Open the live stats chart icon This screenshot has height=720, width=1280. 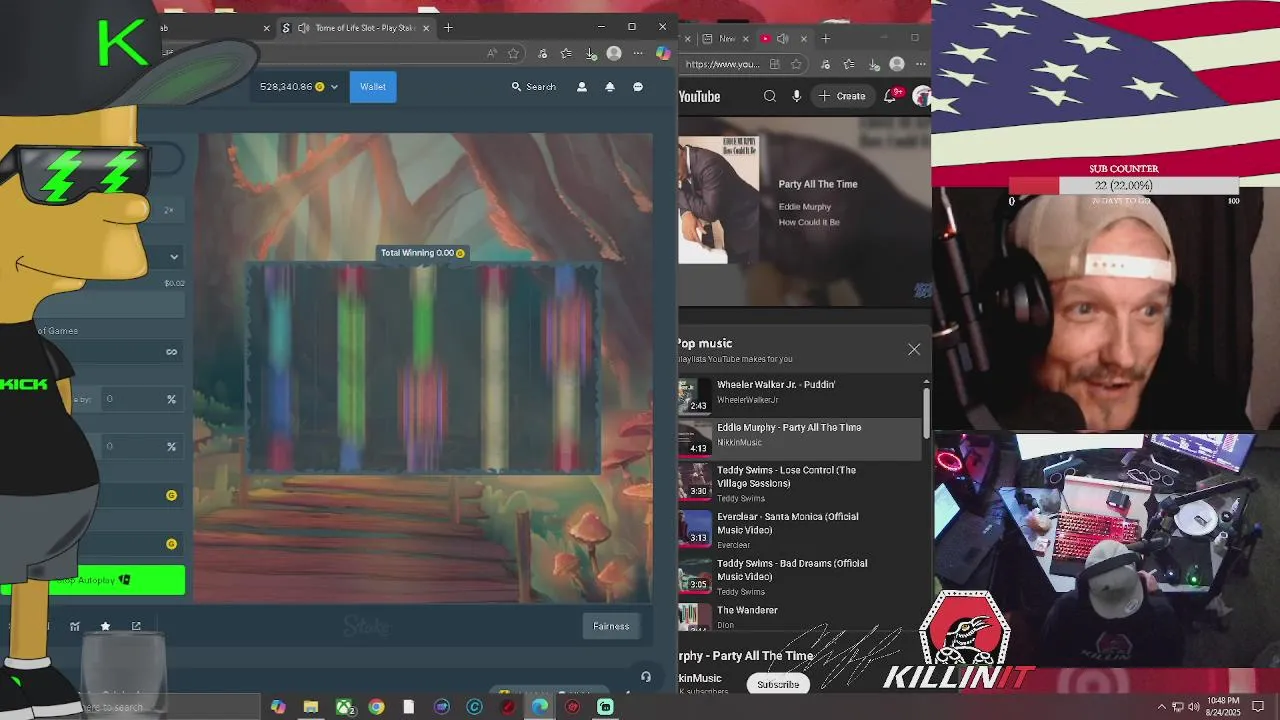[75, 626]
